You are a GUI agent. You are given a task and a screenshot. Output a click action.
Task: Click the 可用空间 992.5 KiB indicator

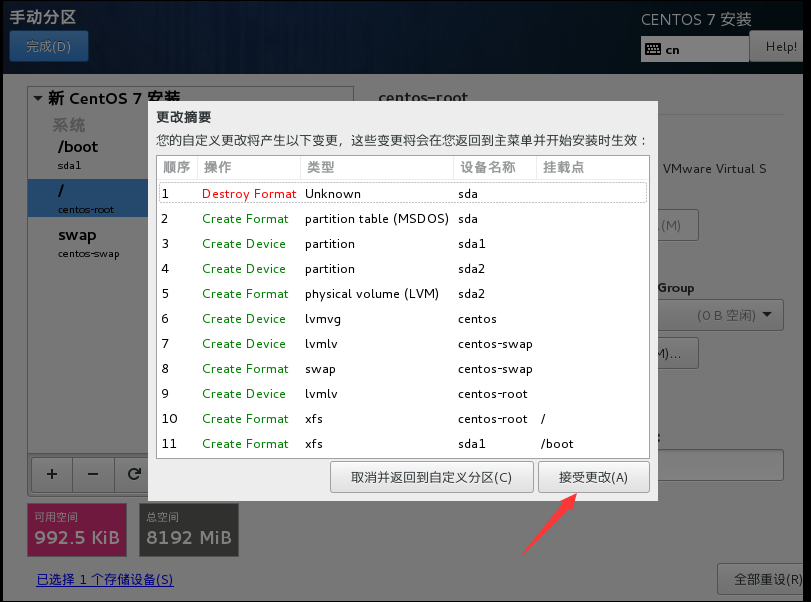coord(77,530)
